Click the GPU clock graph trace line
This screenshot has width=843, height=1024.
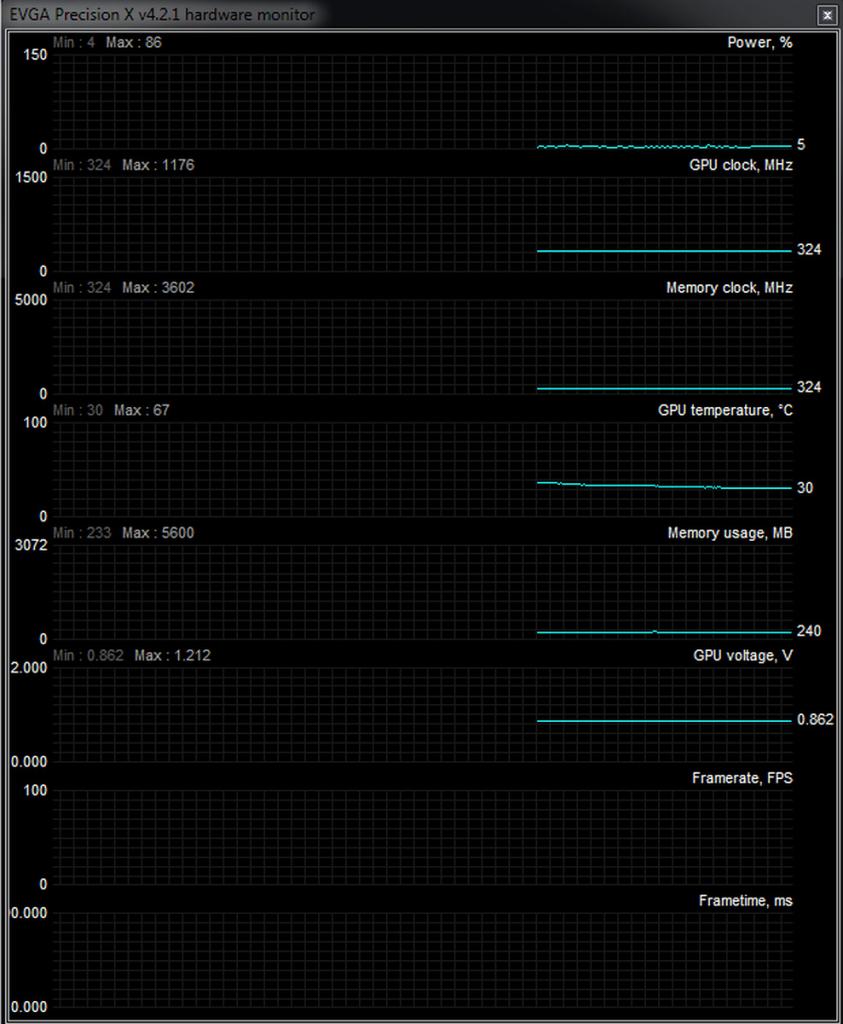pyautogui.click(x=664, y=251)
